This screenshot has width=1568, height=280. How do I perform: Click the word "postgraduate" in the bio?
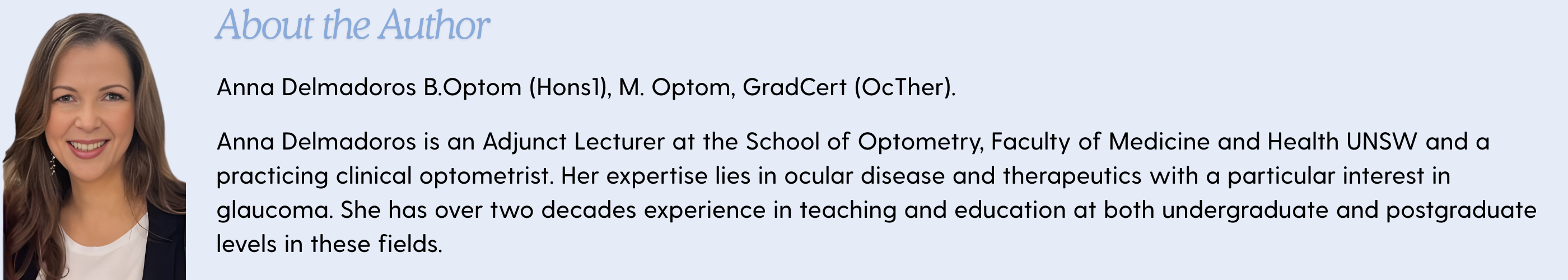click(1461, 211)
